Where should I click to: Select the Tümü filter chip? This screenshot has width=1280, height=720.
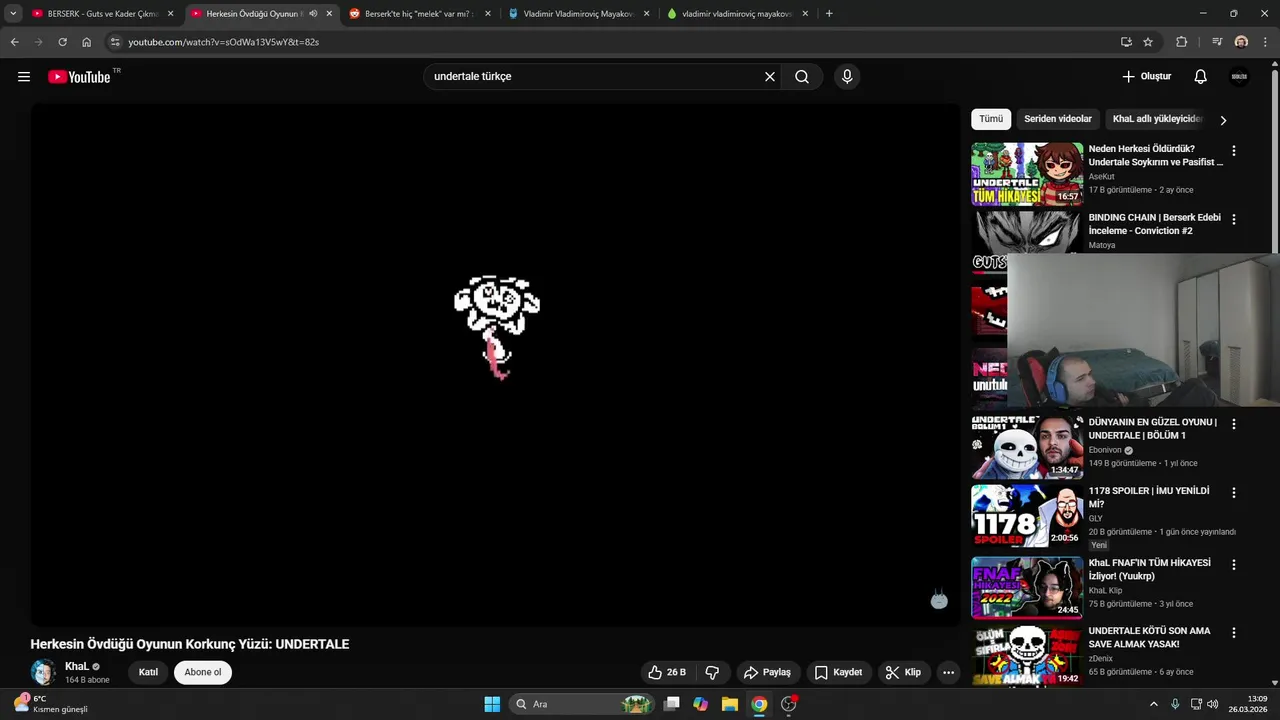point(991,119)
